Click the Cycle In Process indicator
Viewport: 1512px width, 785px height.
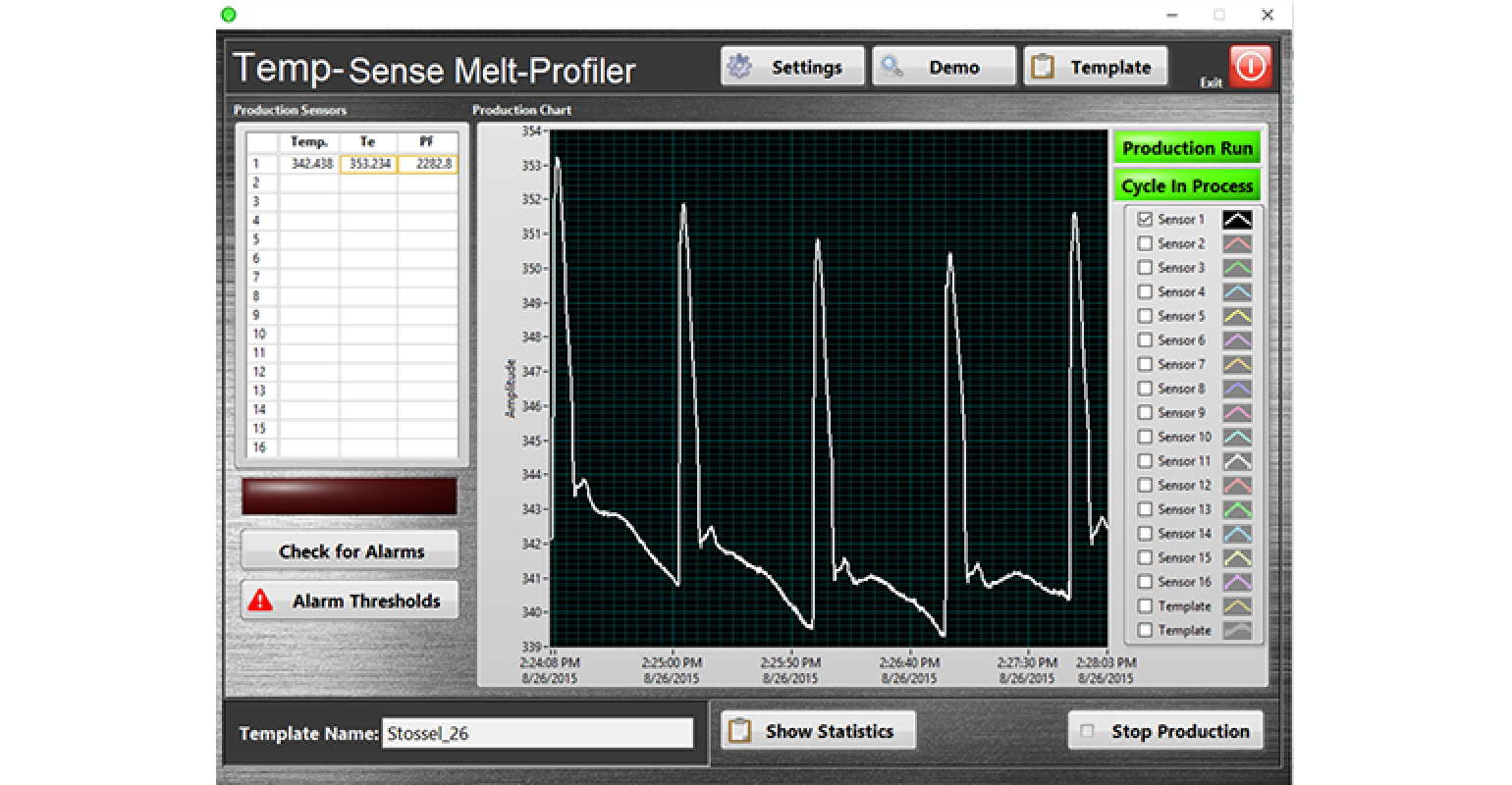(x=1187, y=186)
